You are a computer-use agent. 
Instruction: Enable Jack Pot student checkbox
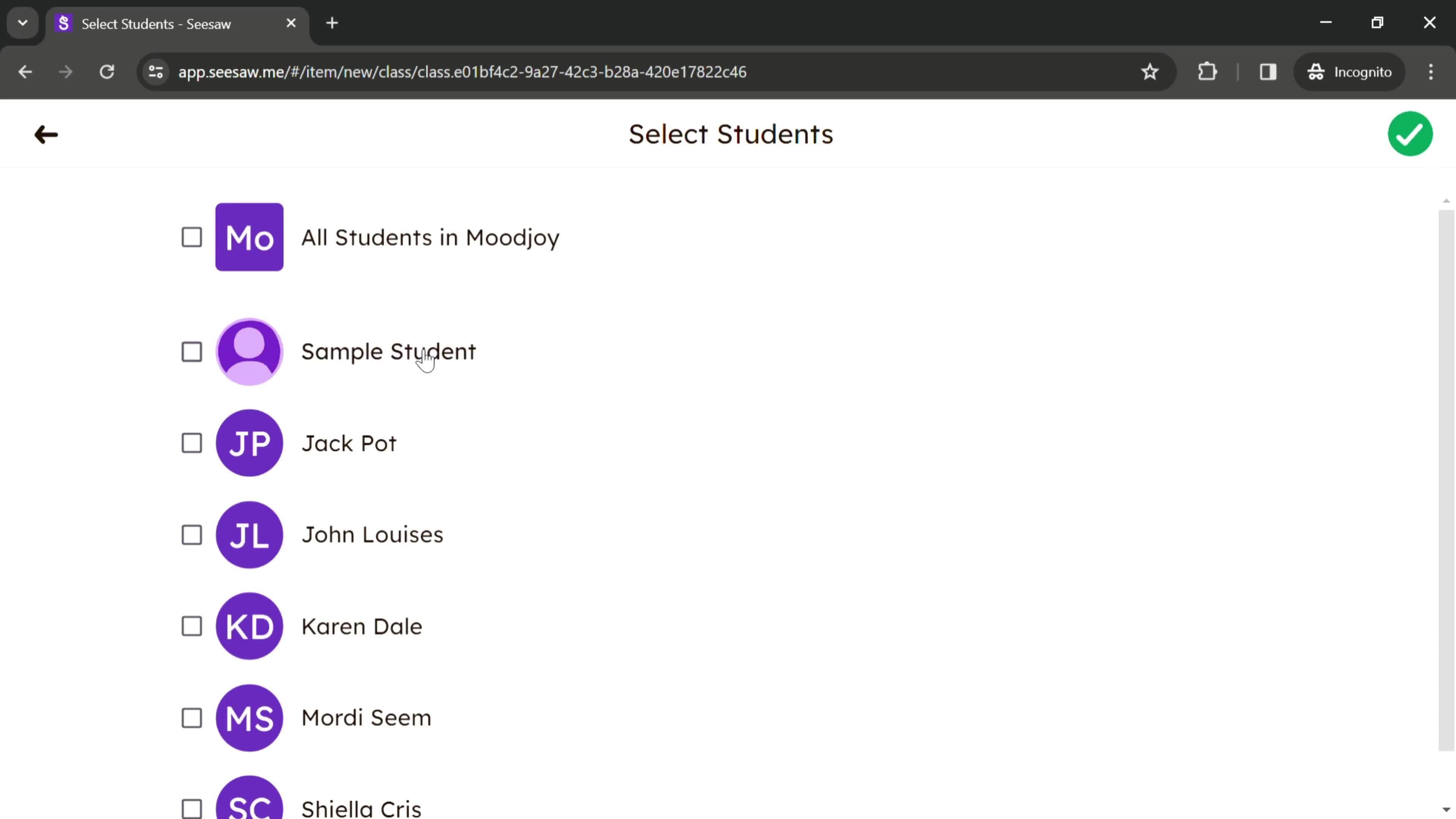tap(192, 443)
